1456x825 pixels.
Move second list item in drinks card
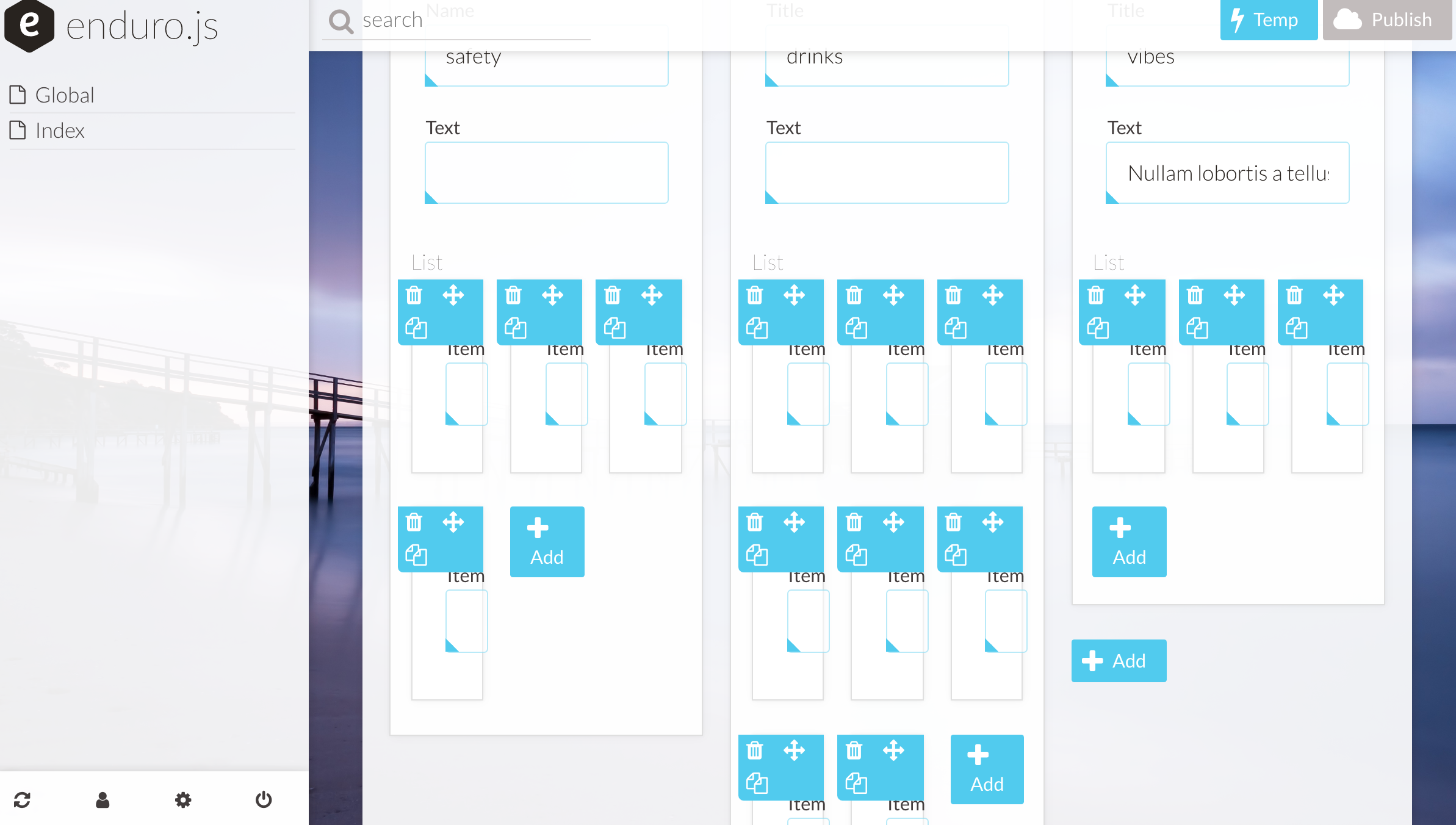coord(894,295)
